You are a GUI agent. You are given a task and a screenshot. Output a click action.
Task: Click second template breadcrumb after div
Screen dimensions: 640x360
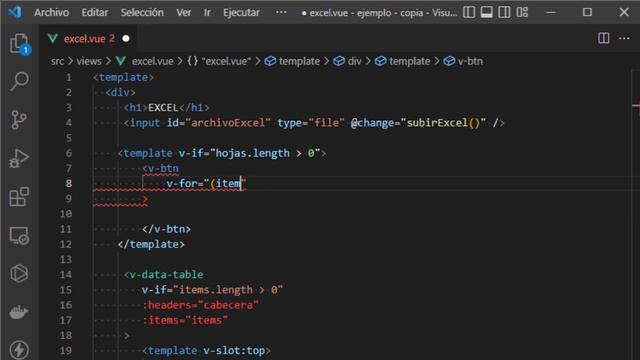tap(402, 61)
